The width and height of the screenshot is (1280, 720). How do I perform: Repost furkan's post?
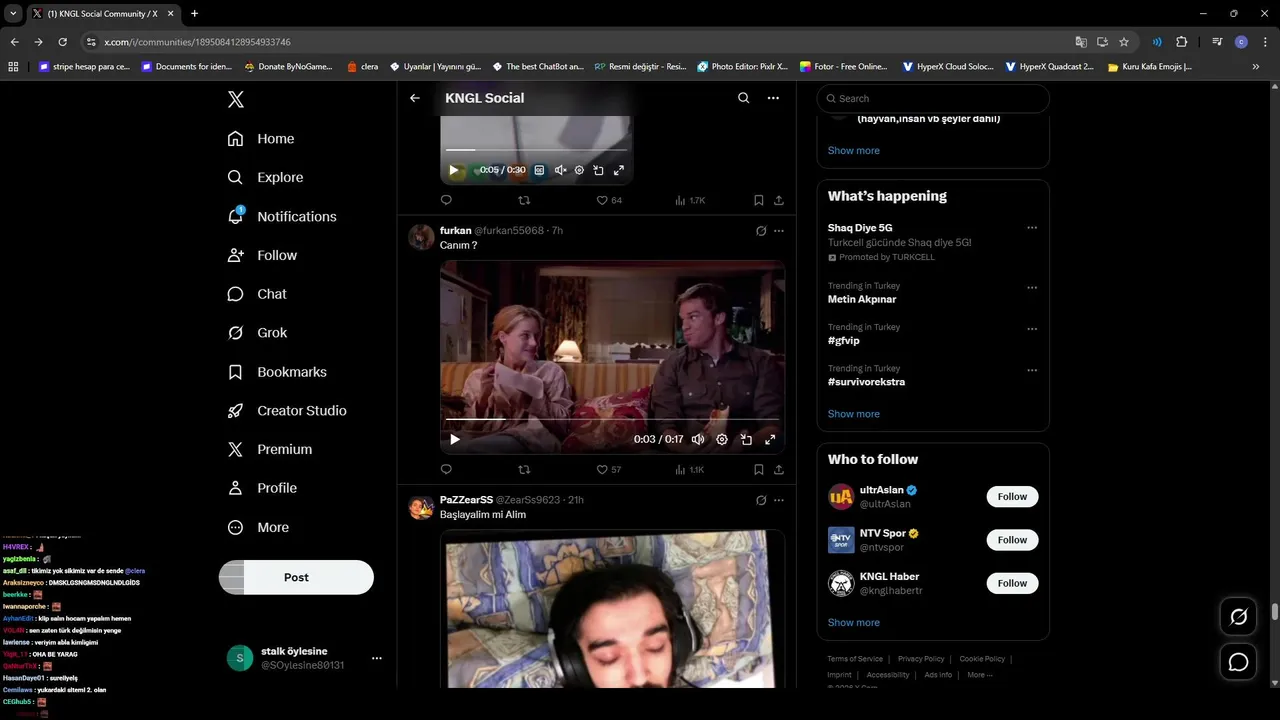click(x=524, y=469)
